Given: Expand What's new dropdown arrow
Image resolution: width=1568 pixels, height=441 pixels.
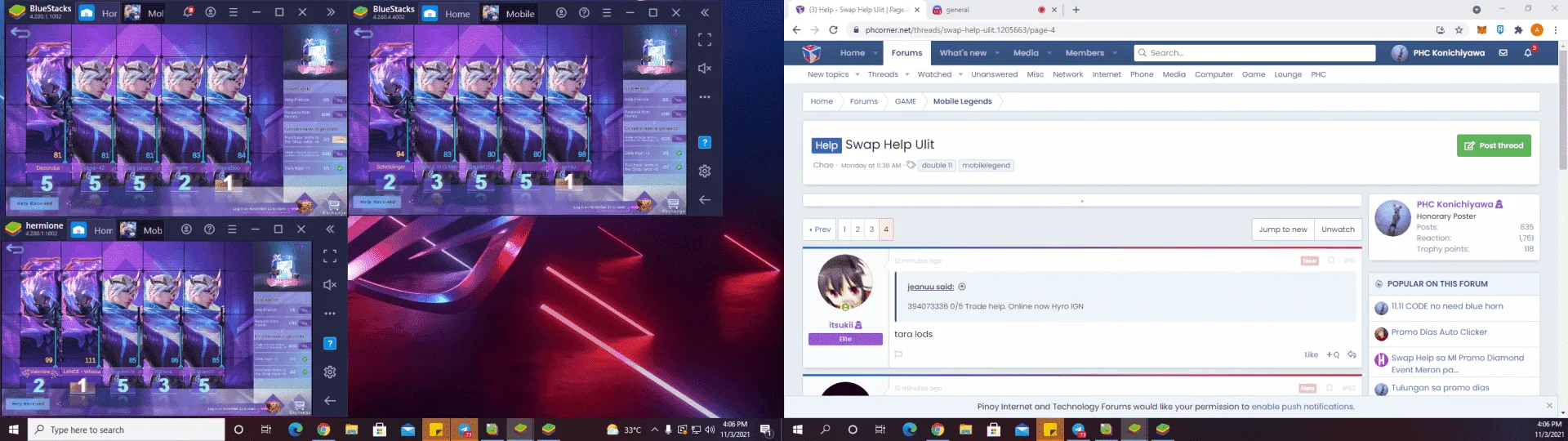Looking at the screenshot, I should 996,53.
